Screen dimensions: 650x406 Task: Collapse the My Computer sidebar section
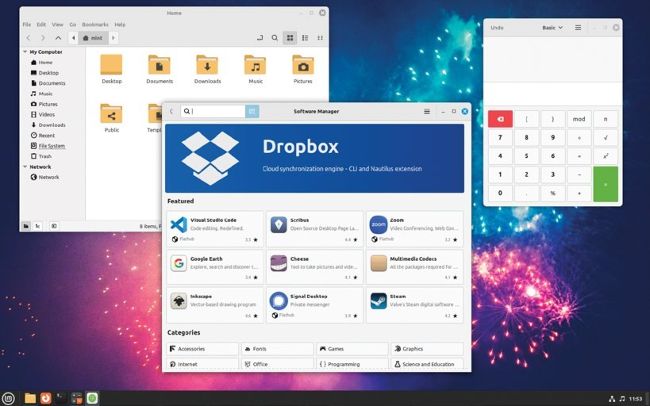[x=25, y=52]
